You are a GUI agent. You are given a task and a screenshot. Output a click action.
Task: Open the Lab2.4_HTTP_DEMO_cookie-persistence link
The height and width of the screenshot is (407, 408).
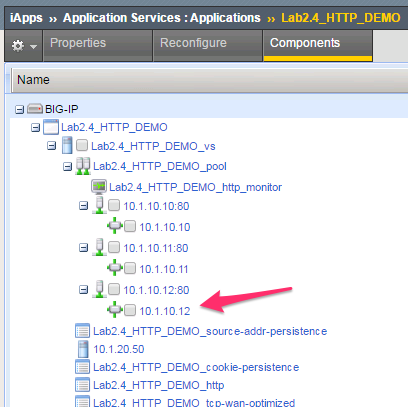[x=196, y=367]
